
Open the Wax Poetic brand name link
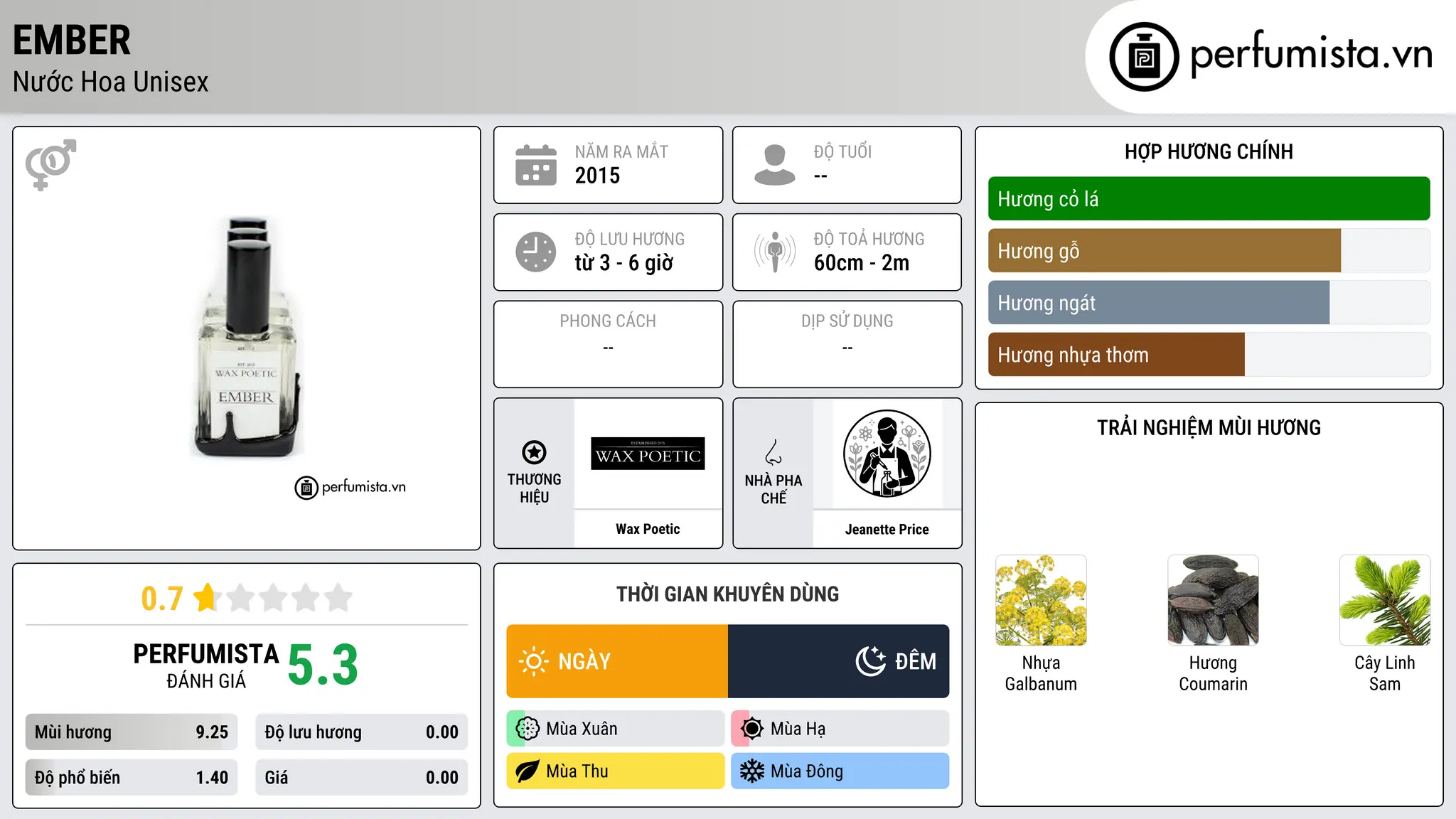point(648,529)
